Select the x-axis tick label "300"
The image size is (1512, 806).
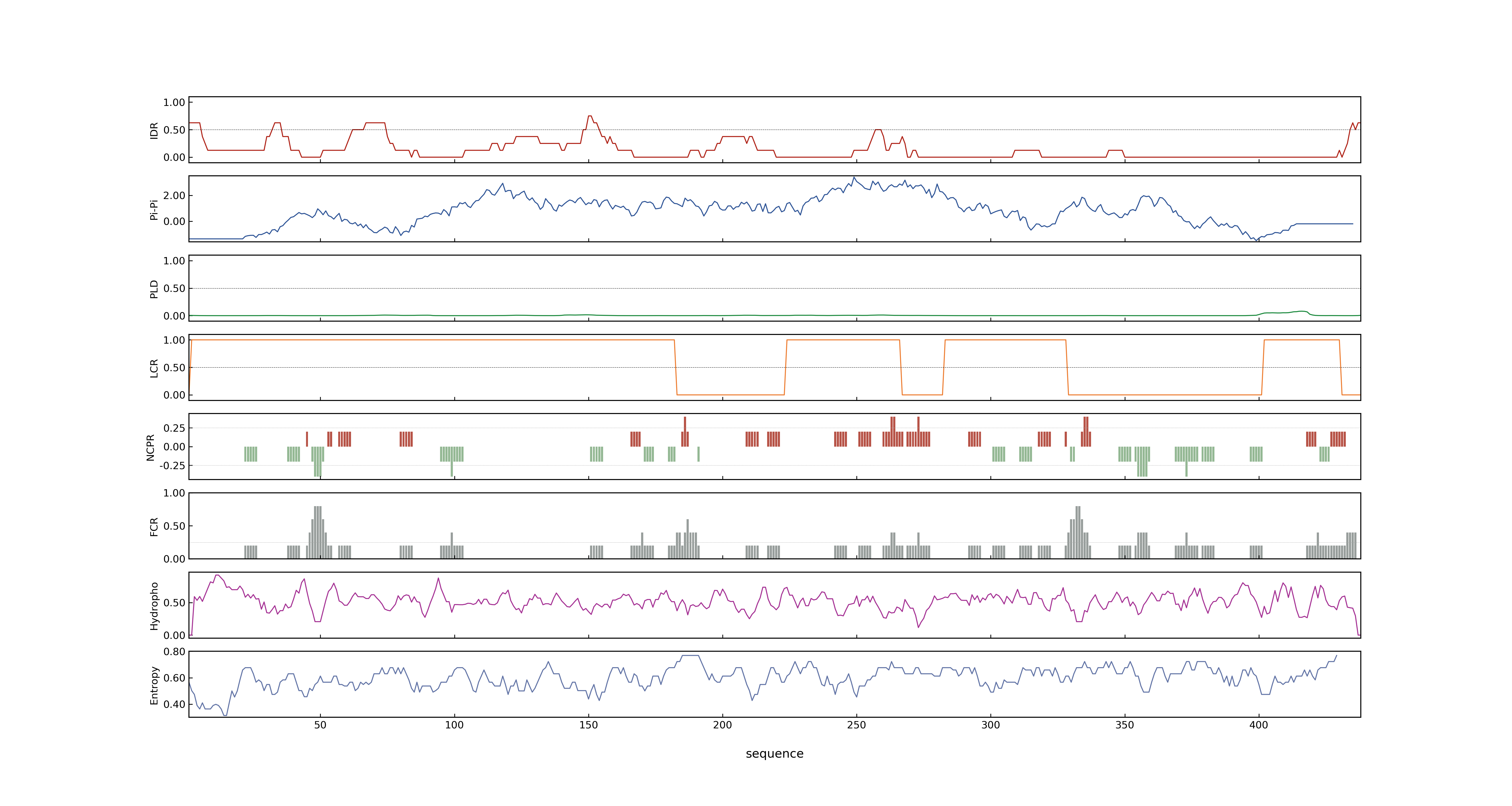click(x=991, y=725)
